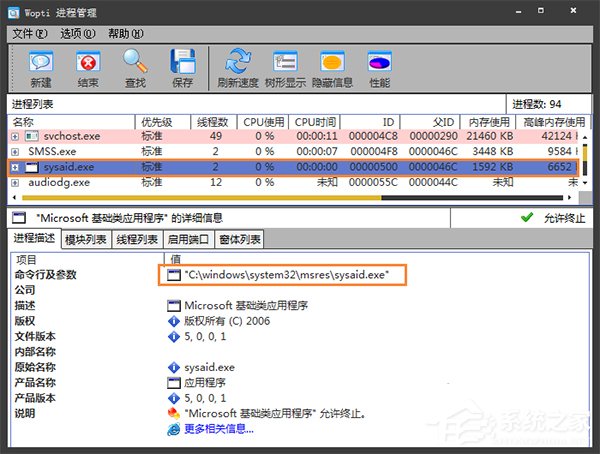This screenshot has width=600, height=454.
Task: Click the window icon beside the Microsoft 基础类应用程序 description
Action: point(174,305)
